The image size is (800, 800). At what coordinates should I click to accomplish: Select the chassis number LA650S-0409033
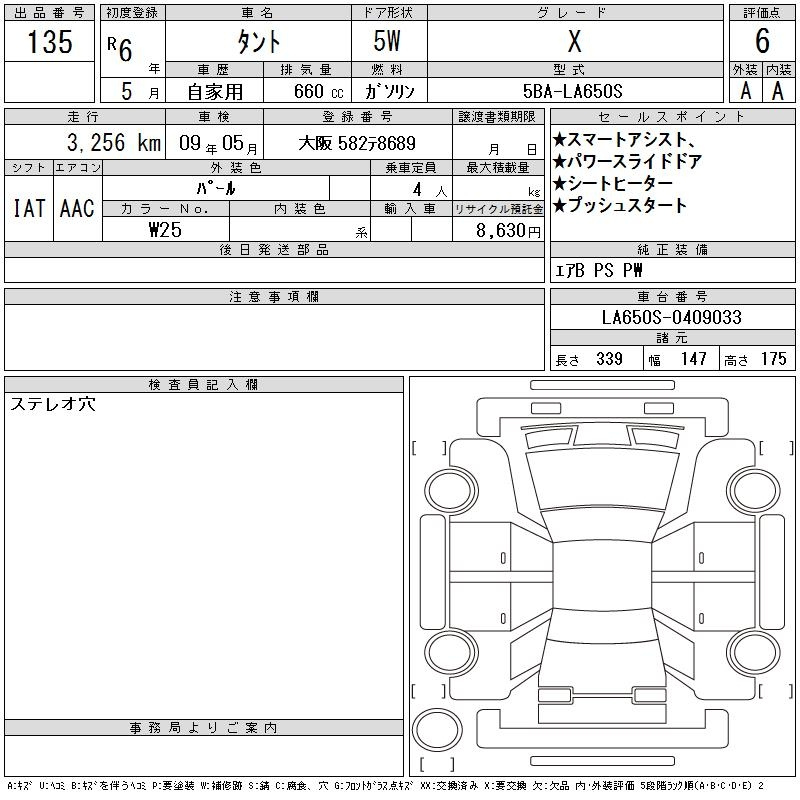(671, 317)
